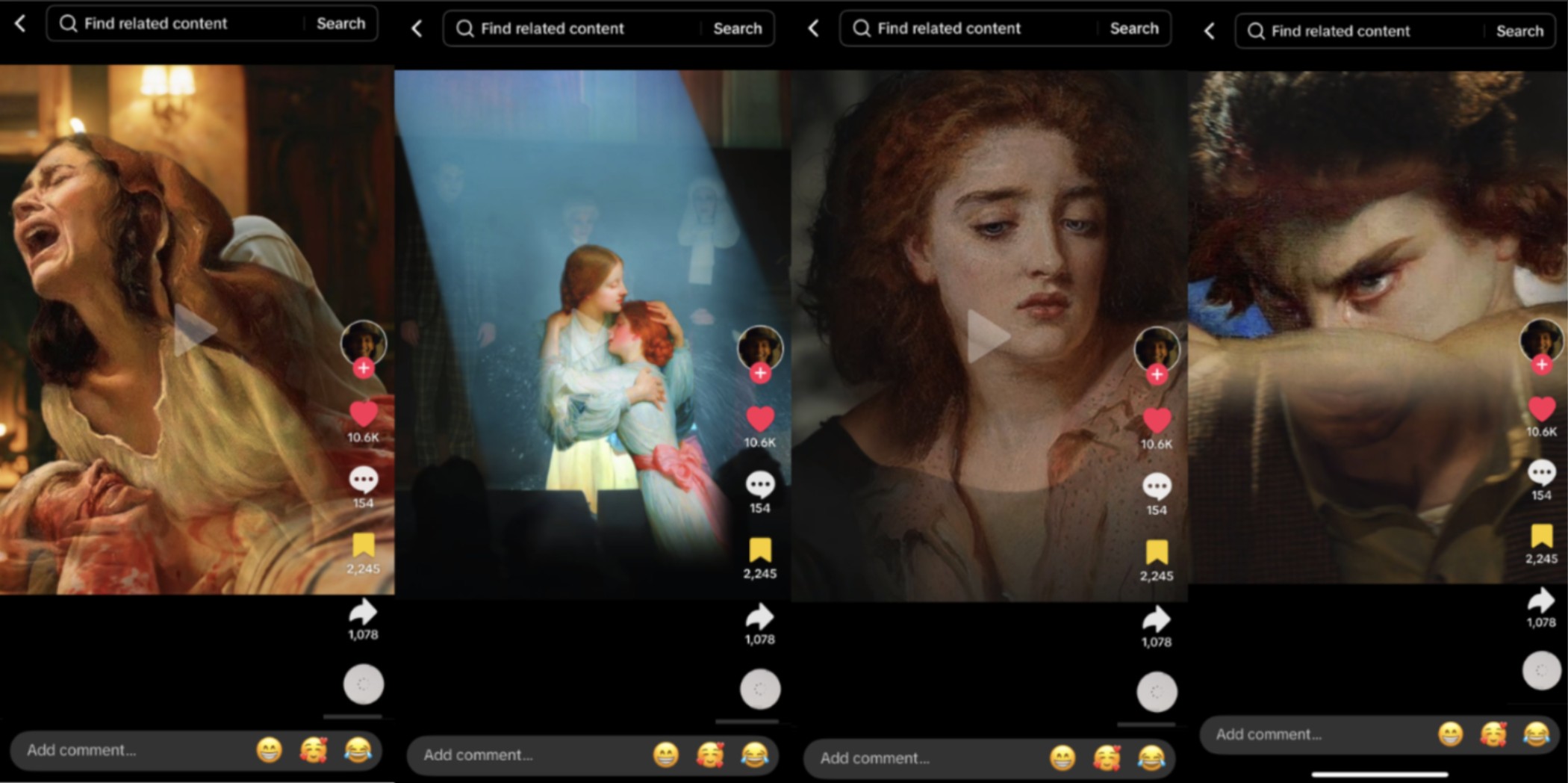Open the sound disc on the crying woman video

pyautogui.click(x=364, y=684)
